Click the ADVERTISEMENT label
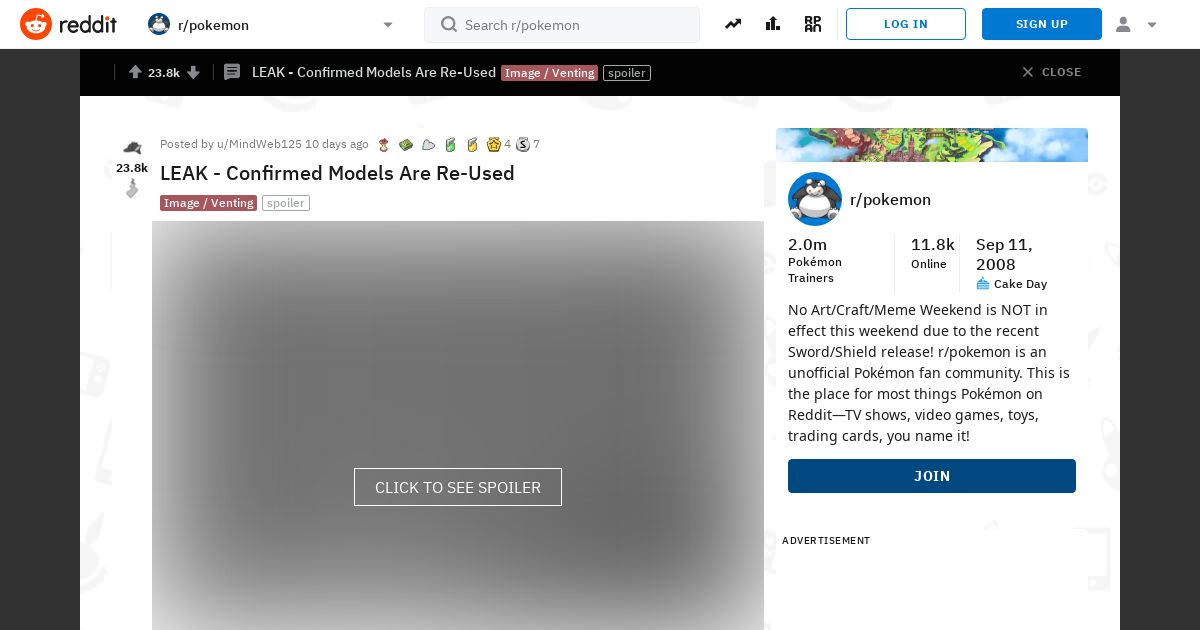This screenshot has height=630, width=1200. click(826, 540)
